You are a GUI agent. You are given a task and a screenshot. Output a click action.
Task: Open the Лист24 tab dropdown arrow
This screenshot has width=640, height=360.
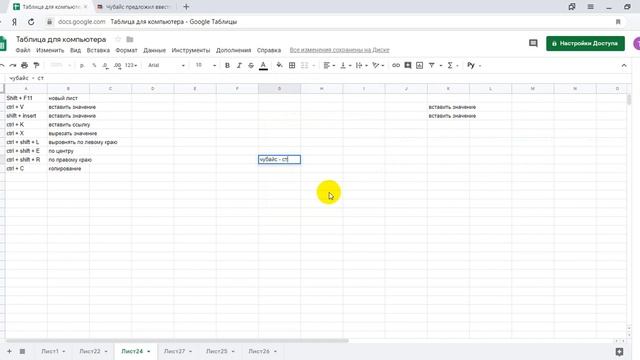149,351
